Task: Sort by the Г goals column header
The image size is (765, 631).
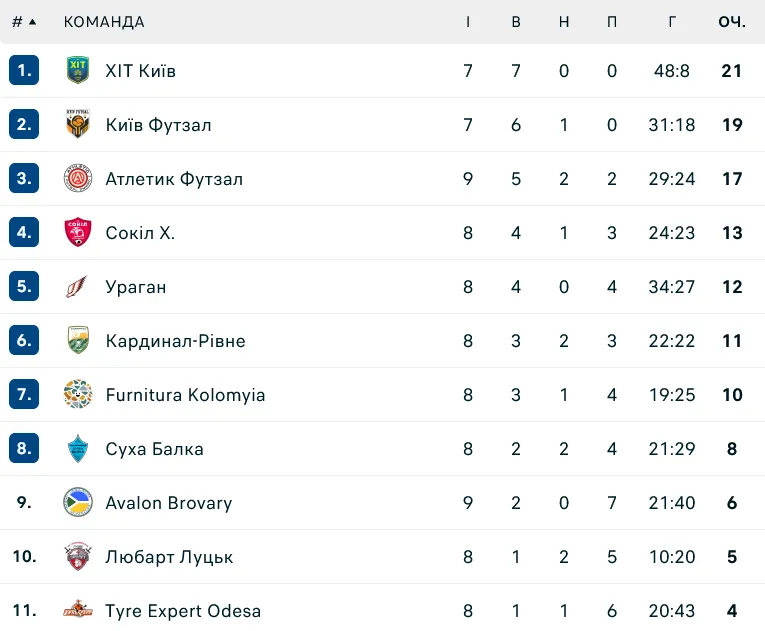Action: (x=672, y=22)
